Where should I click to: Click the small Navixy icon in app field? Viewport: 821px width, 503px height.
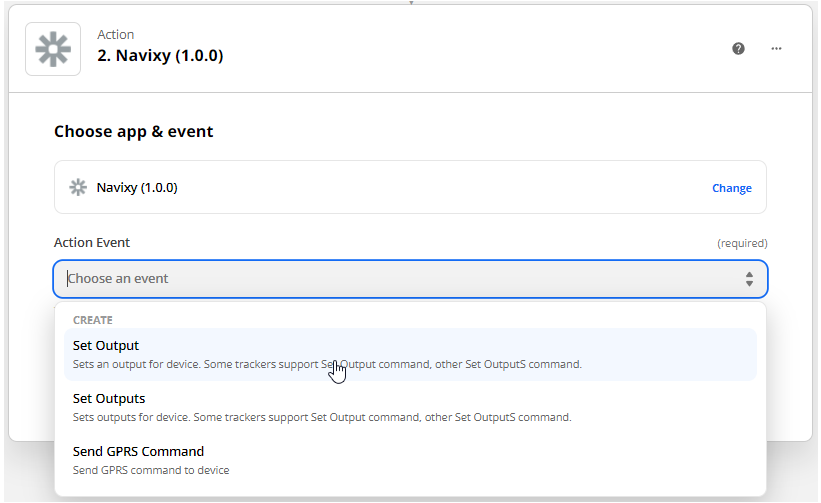78,187
